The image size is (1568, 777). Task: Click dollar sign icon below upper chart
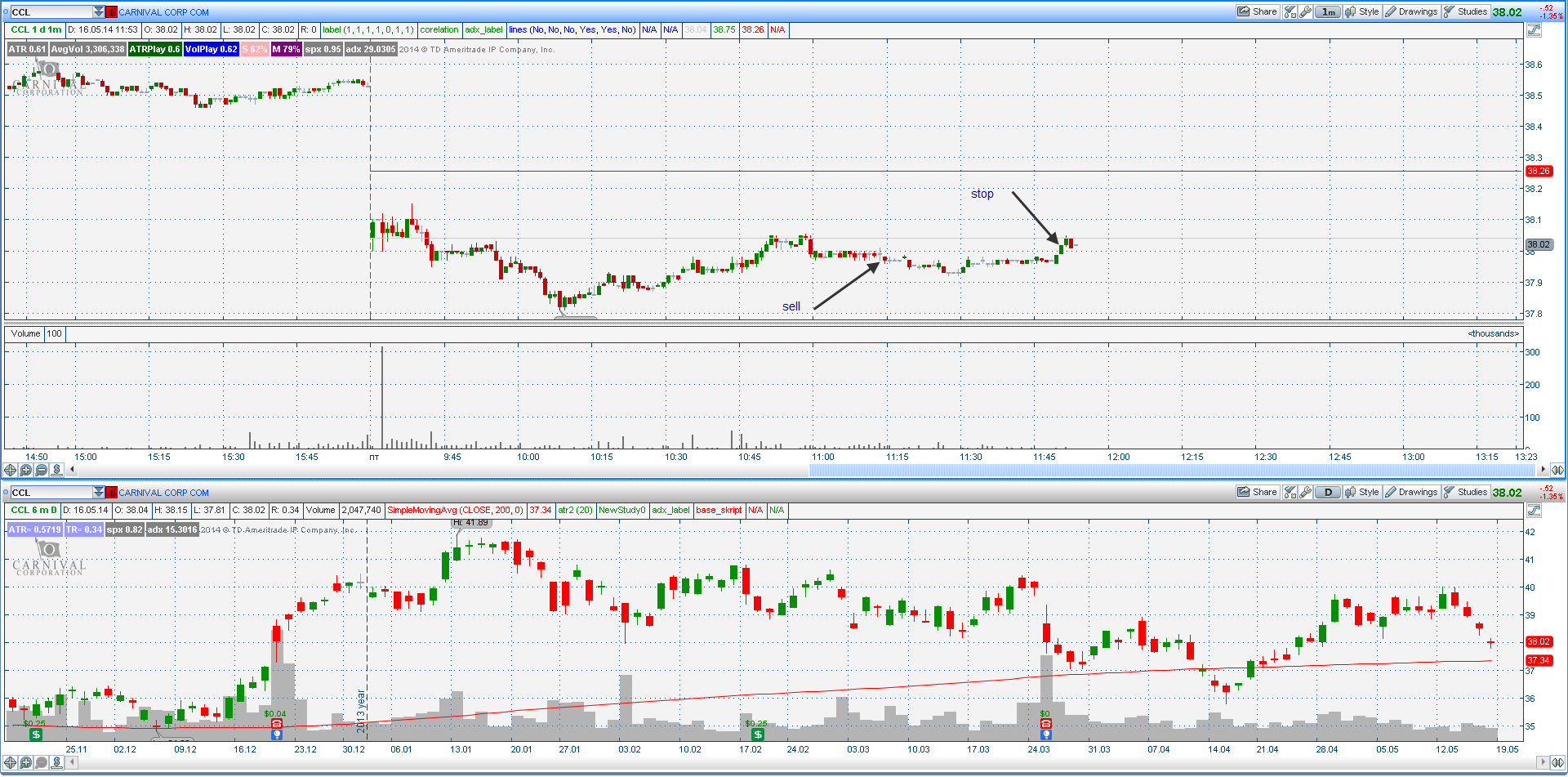click(x=56, y=470)
